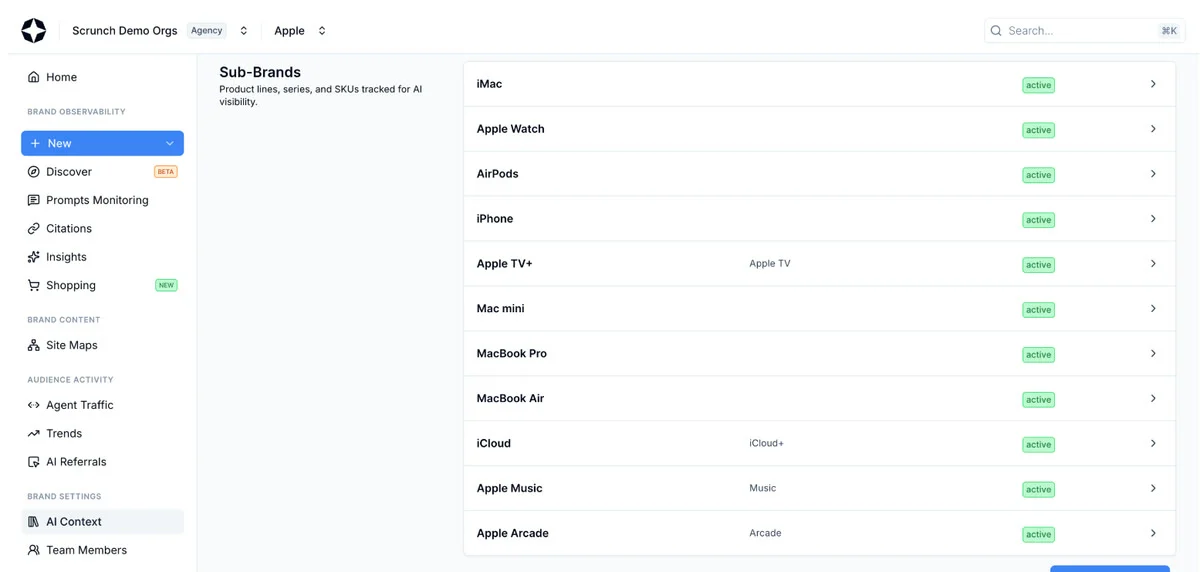Click the iPhone sub-brand name
The image size is (1200, 572).
coord(495,219)
